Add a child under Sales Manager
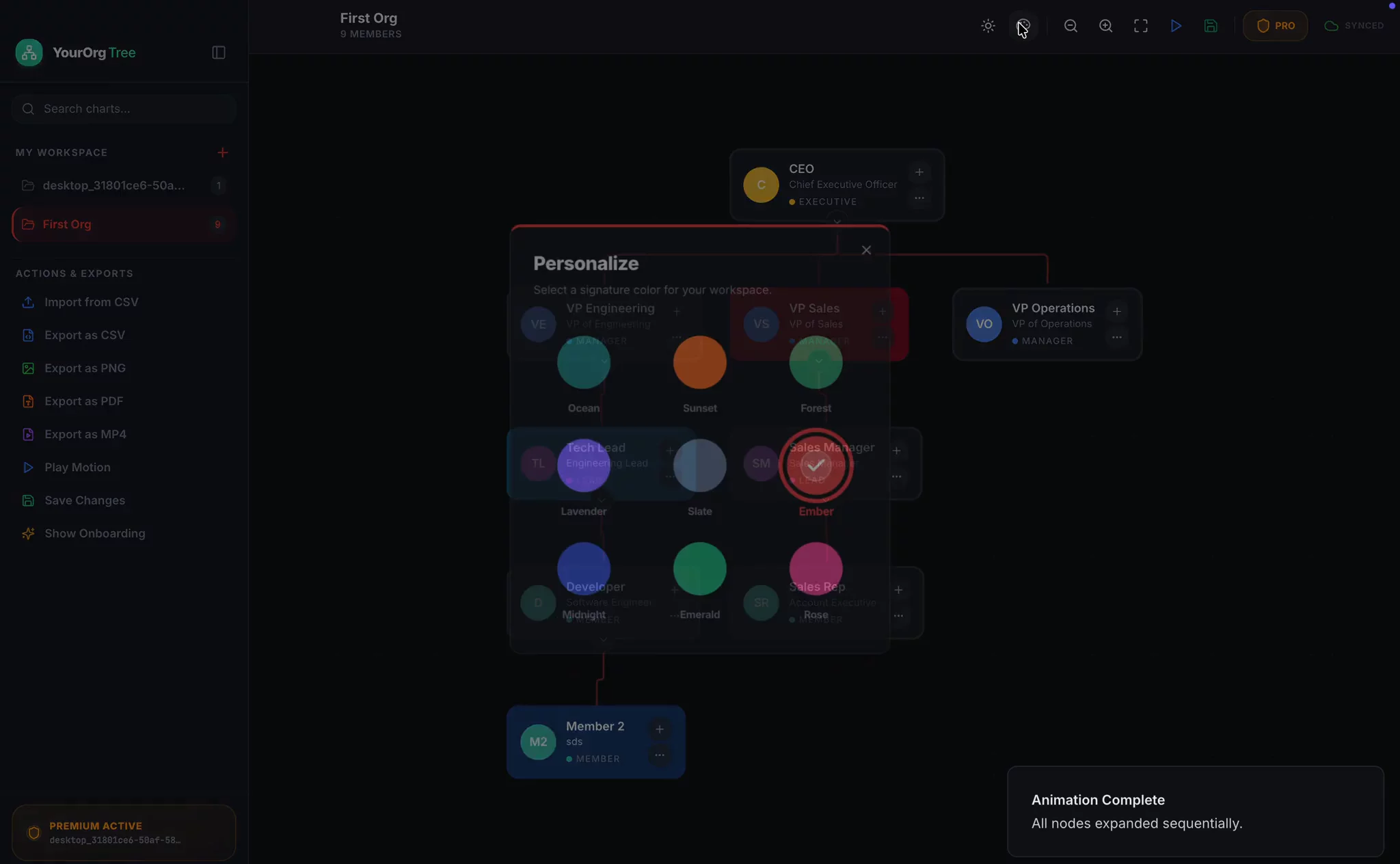The width and height of the screenshot is (1400, 864). pos(896,450)
